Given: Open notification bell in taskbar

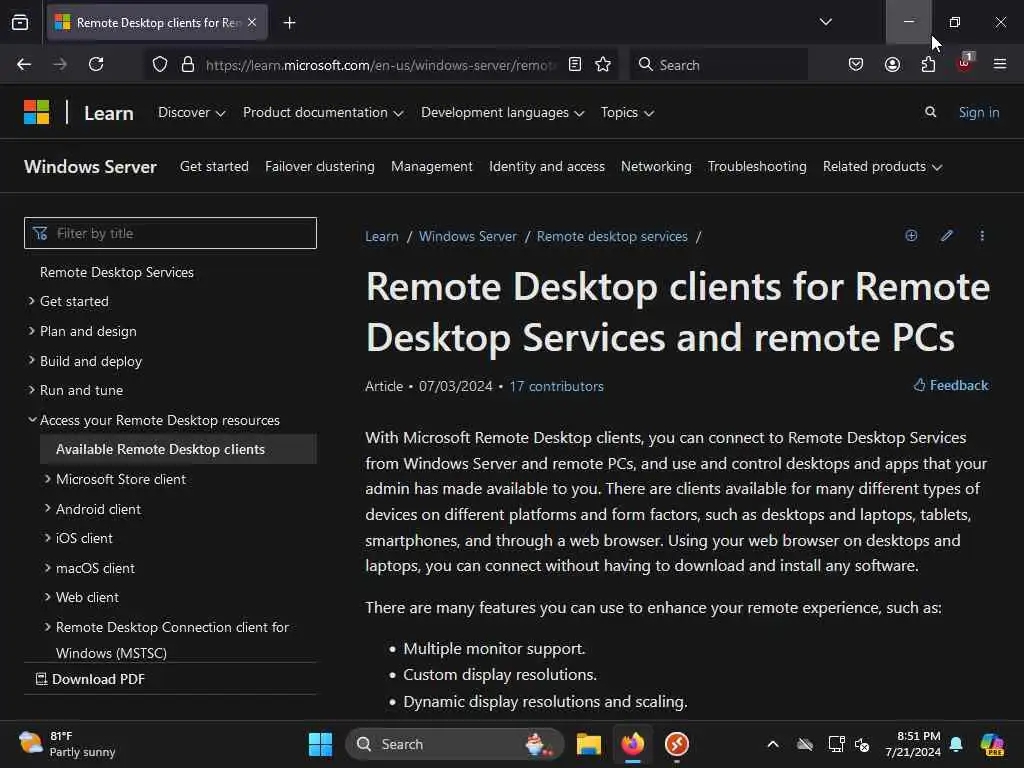Looking at the screenshot, I should [x=956, y=744].
